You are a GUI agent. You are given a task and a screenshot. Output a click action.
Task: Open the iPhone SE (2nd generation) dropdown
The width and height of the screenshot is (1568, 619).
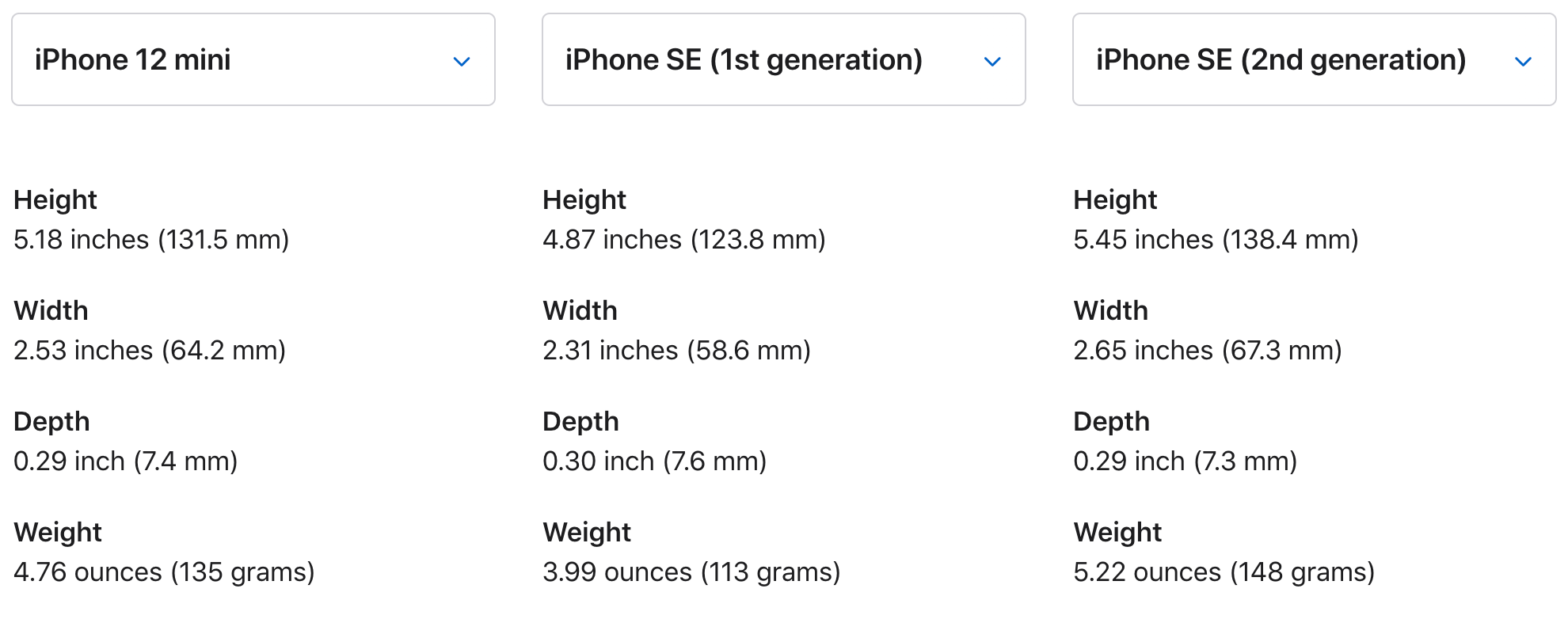(1315, 59)
